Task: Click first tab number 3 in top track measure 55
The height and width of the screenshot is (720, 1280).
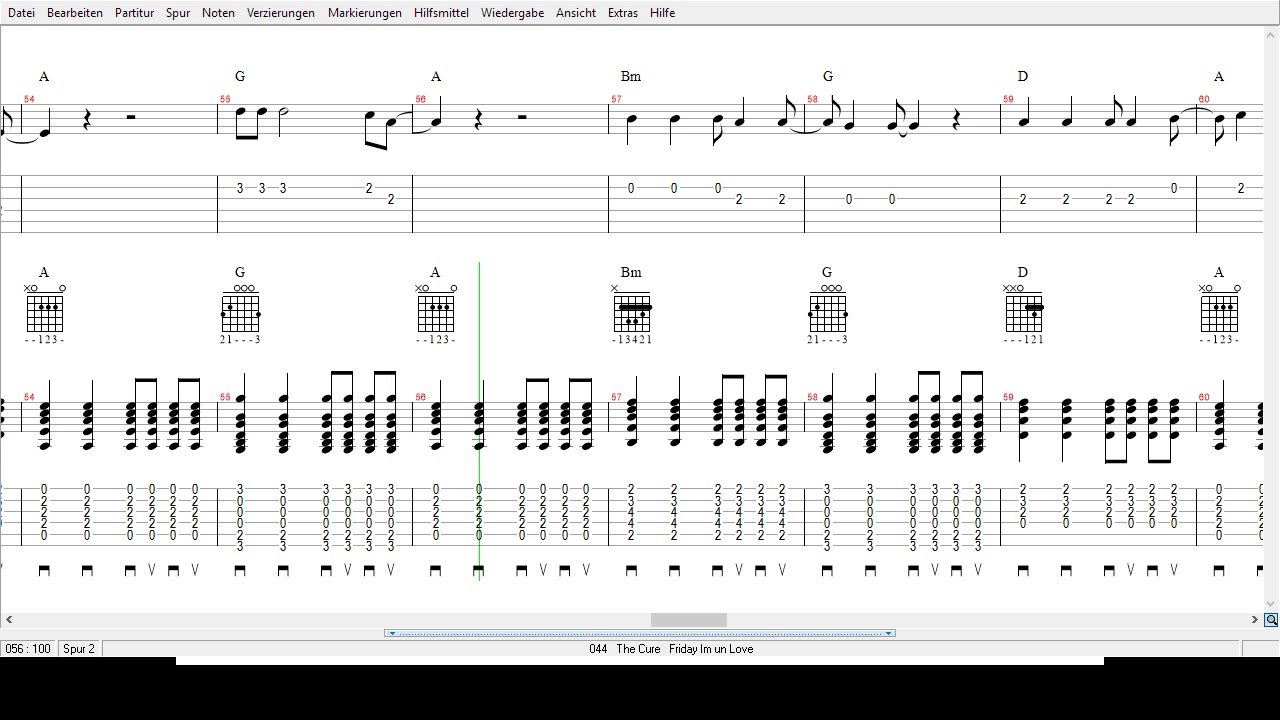Action: tap(240, 188)
